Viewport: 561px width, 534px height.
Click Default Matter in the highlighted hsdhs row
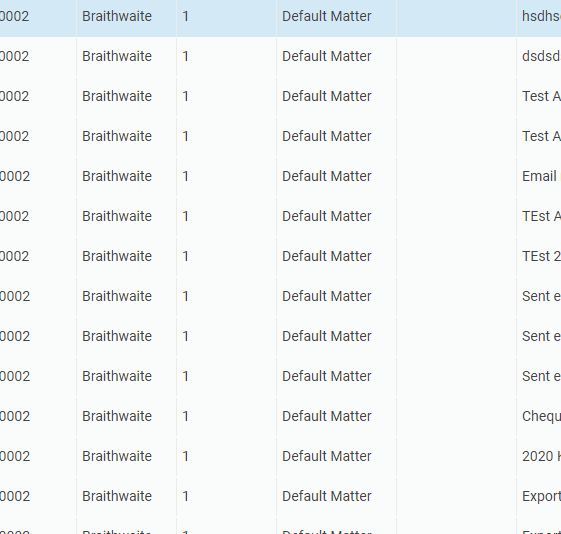pos(327,16)
